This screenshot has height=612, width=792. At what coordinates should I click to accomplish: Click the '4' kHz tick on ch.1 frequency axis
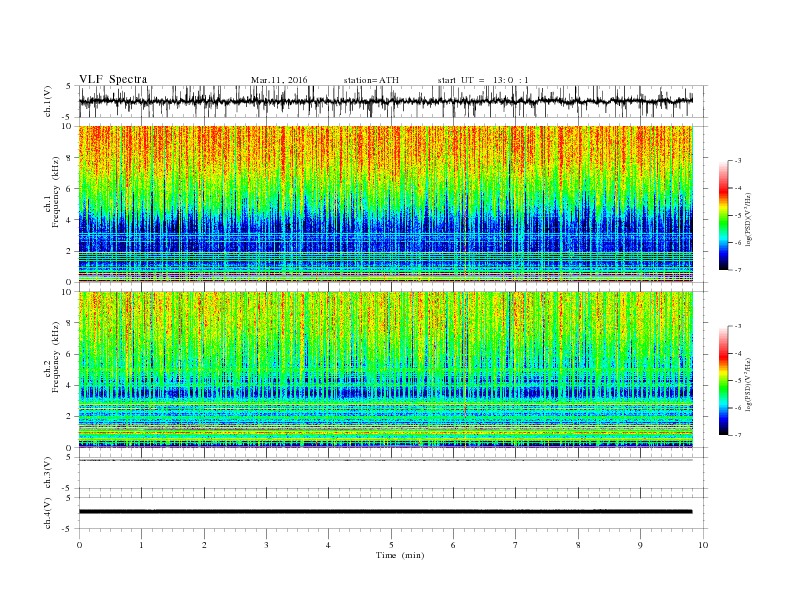(x=69, y=220)
